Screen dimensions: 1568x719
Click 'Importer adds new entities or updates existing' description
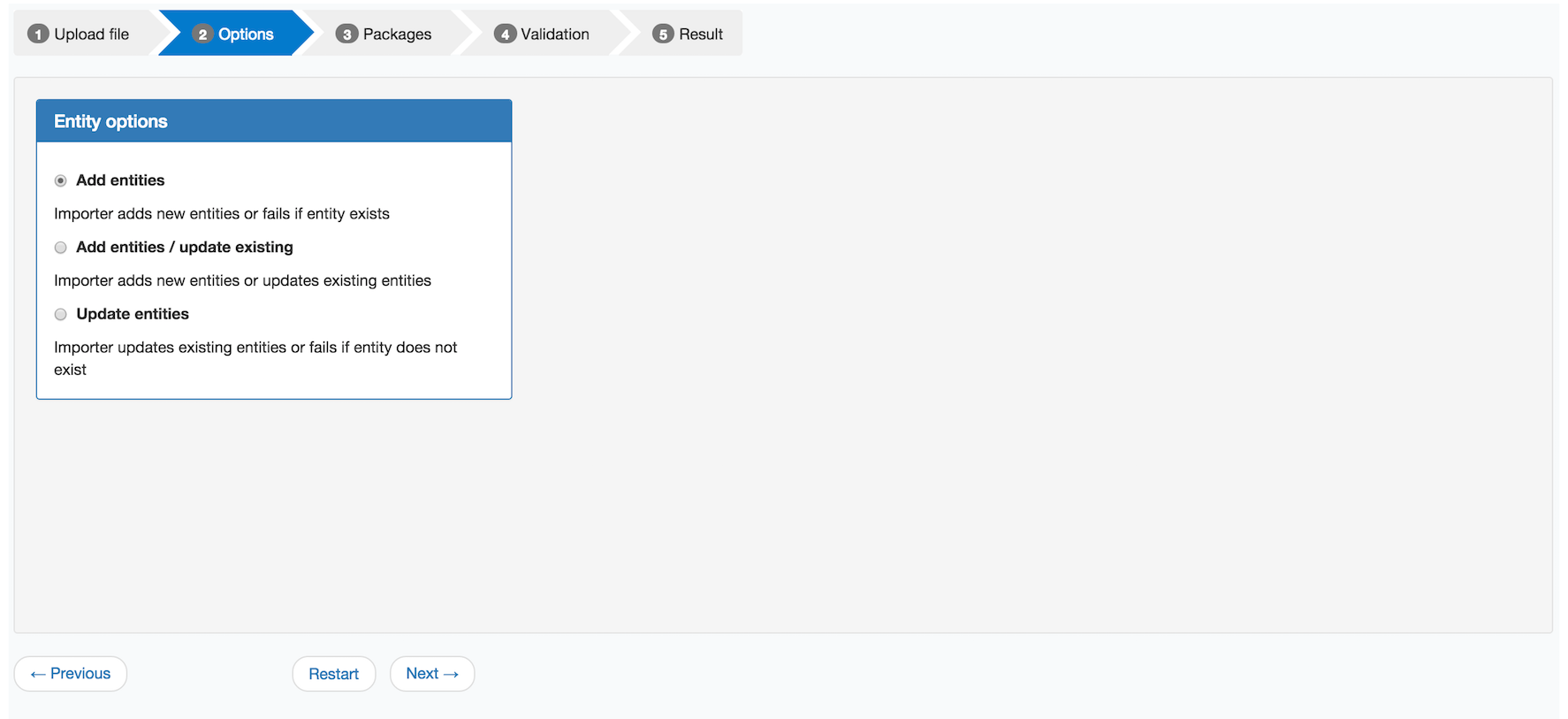pos(242,280)
